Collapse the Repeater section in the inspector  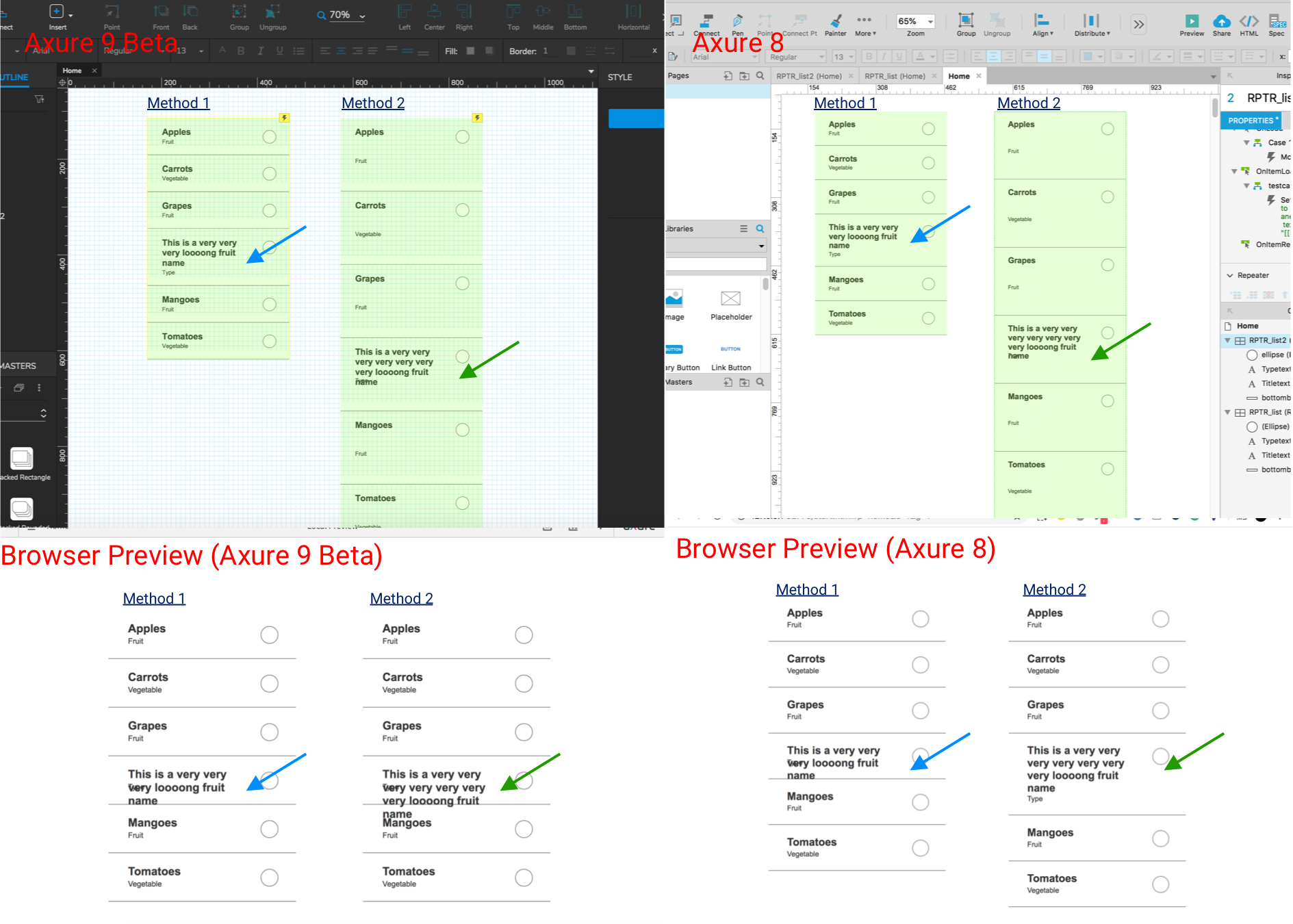pos(1230,275)
